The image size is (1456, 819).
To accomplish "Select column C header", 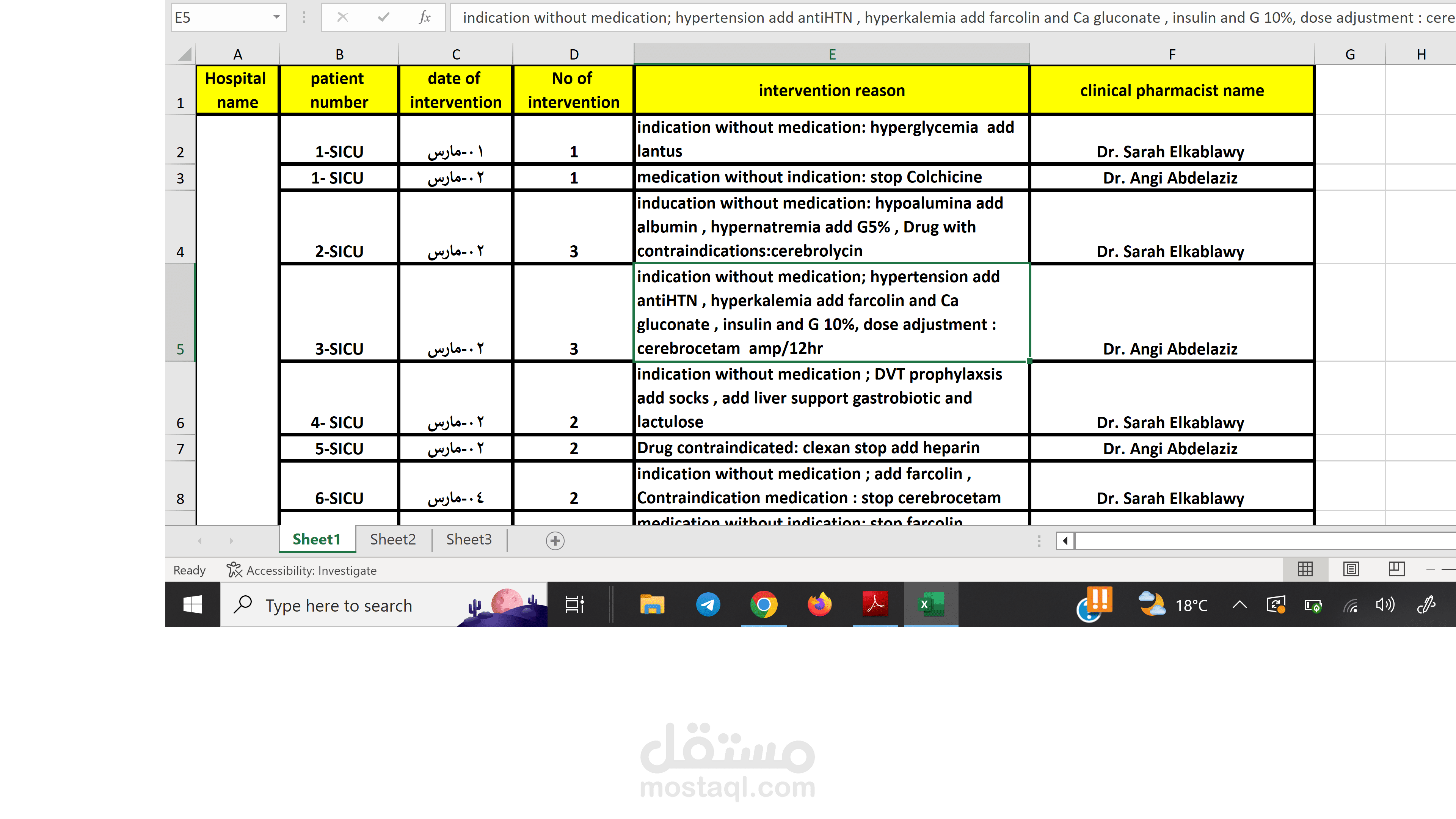I will pyautogui.click(x=455, y=54).
